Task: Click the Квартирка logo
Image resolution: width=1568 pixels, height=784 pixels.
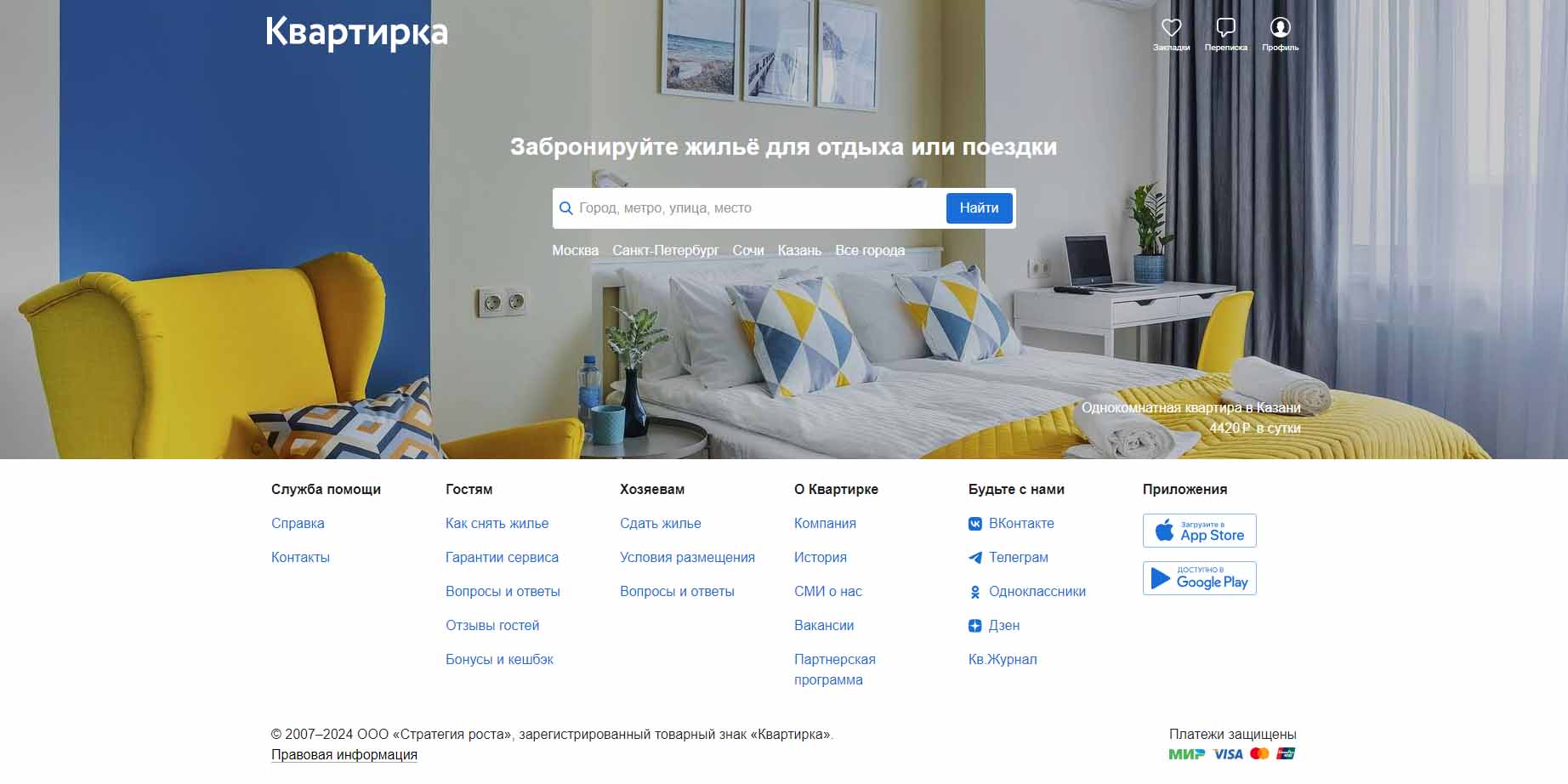Action: (356, 32)
